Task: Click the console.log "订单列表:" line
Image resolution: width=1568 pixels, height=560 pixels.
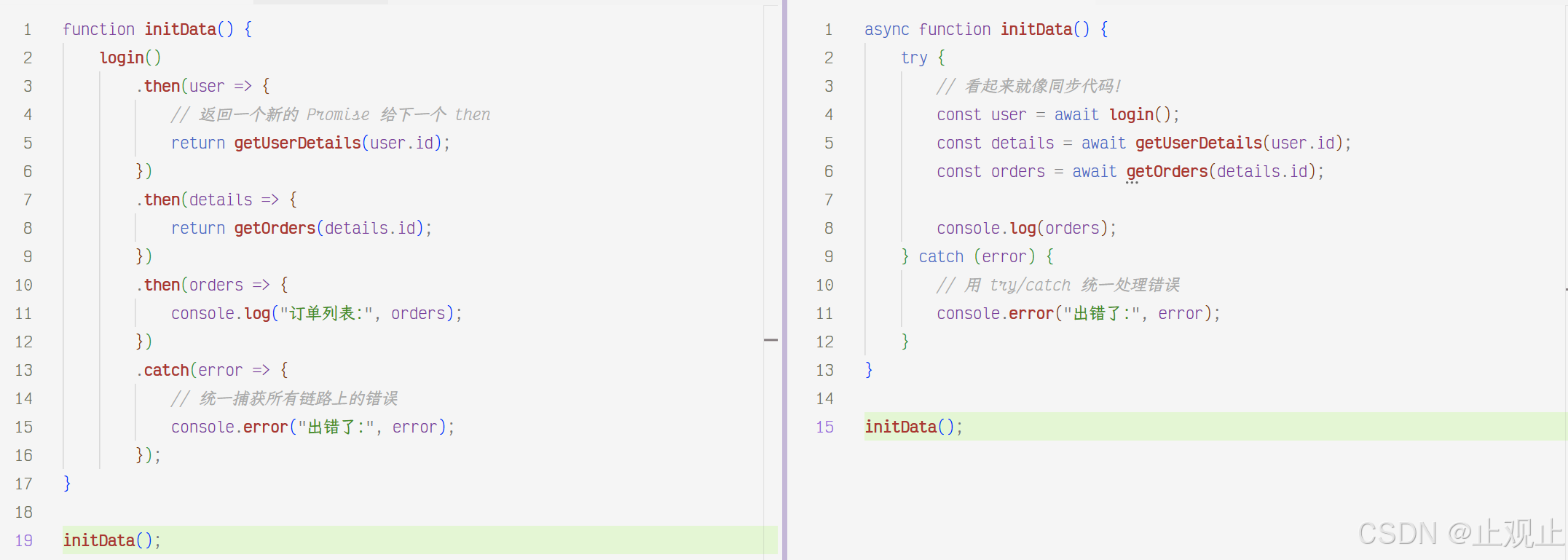Action: [316, 313]
